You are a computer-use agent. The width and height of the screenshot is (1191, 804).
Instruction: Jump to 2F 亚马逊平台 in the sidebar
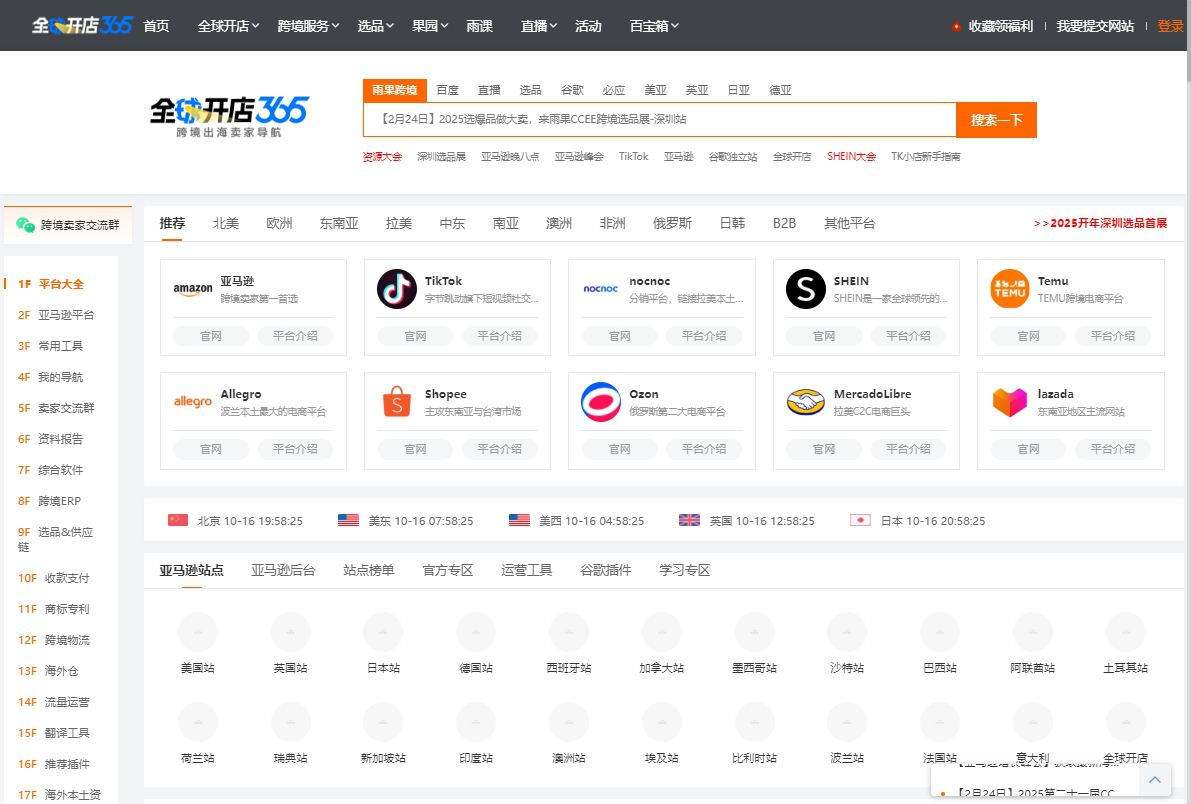(56, 315)
